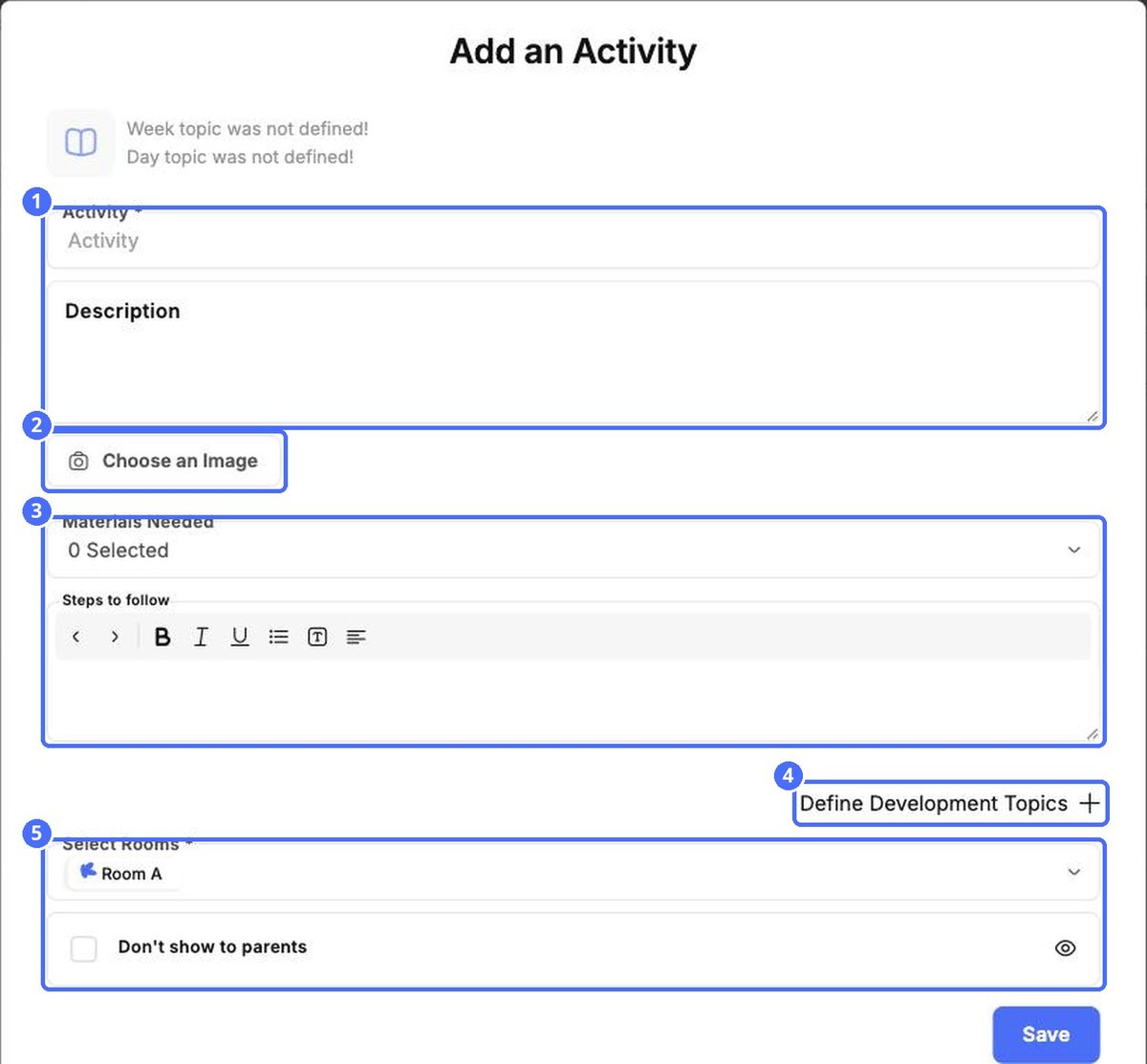Click into the Description text area
The height and width of the screenshot is (1064, 1147).
(573, 352)
